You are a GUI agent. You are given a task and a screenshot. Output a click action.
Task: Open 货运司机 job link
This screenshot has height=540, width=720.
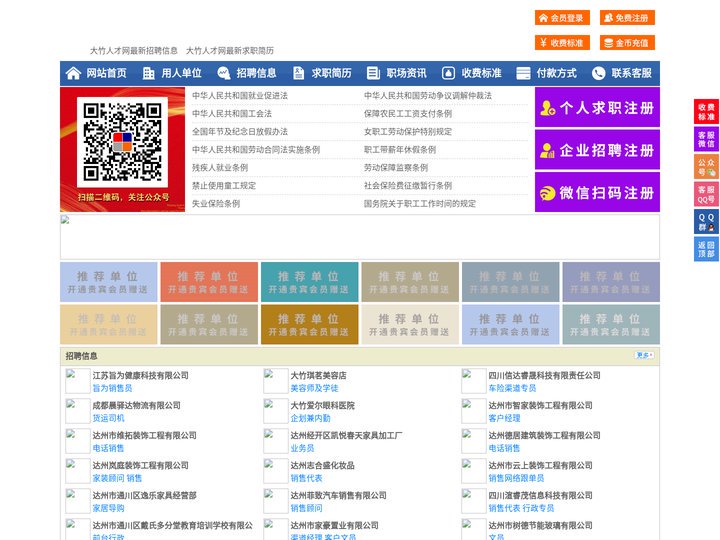click(108, 418)
